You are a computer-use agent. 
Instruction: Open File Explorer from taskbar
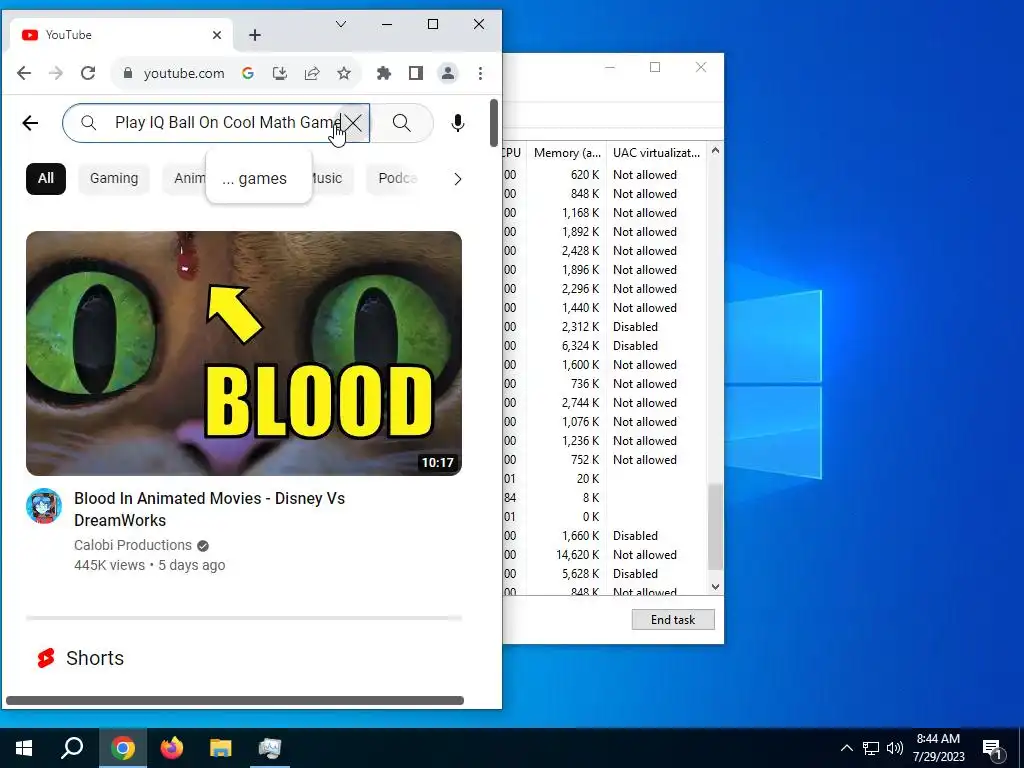click(x=221, y=748)
